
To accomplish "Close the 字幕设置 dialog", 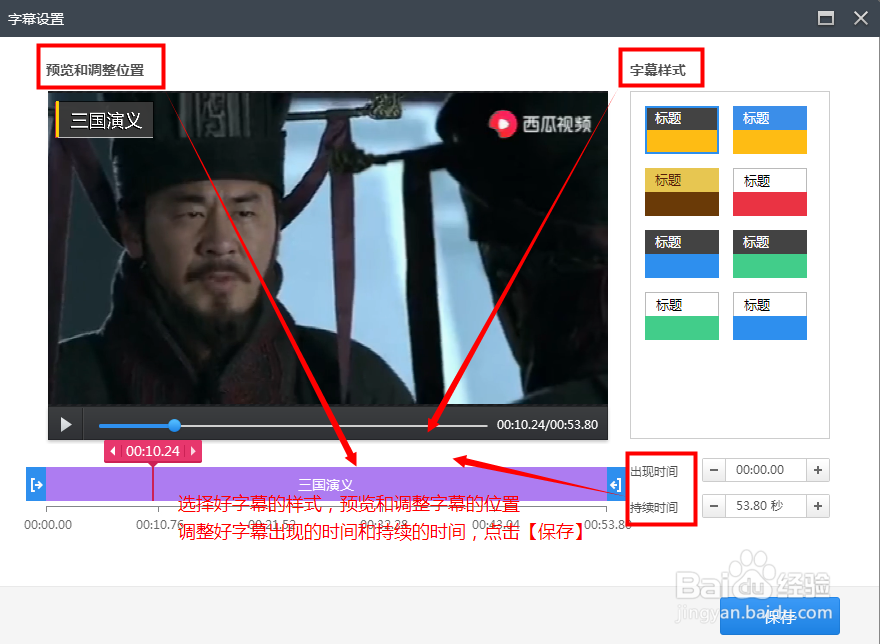I will click(x=861, y=18).
